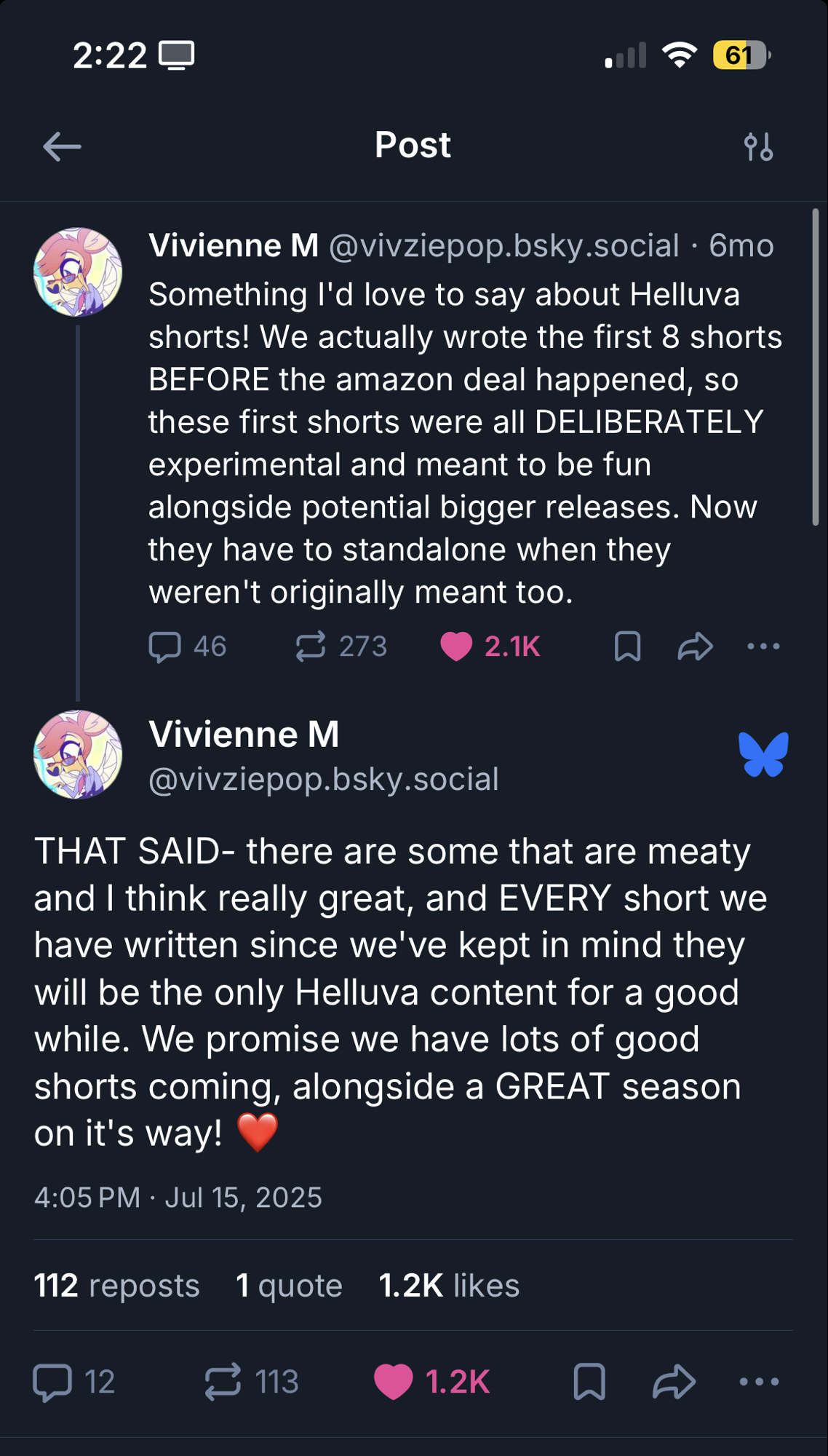Repost the main post showing 113

pyautogui.click(x=223, y=1382)
